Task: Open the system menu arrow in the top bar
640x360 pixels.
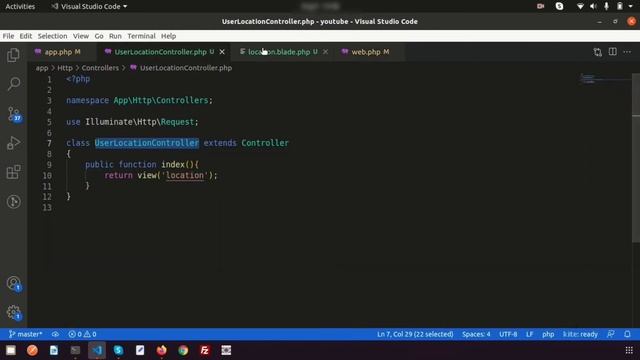Action: click(631, 6)
